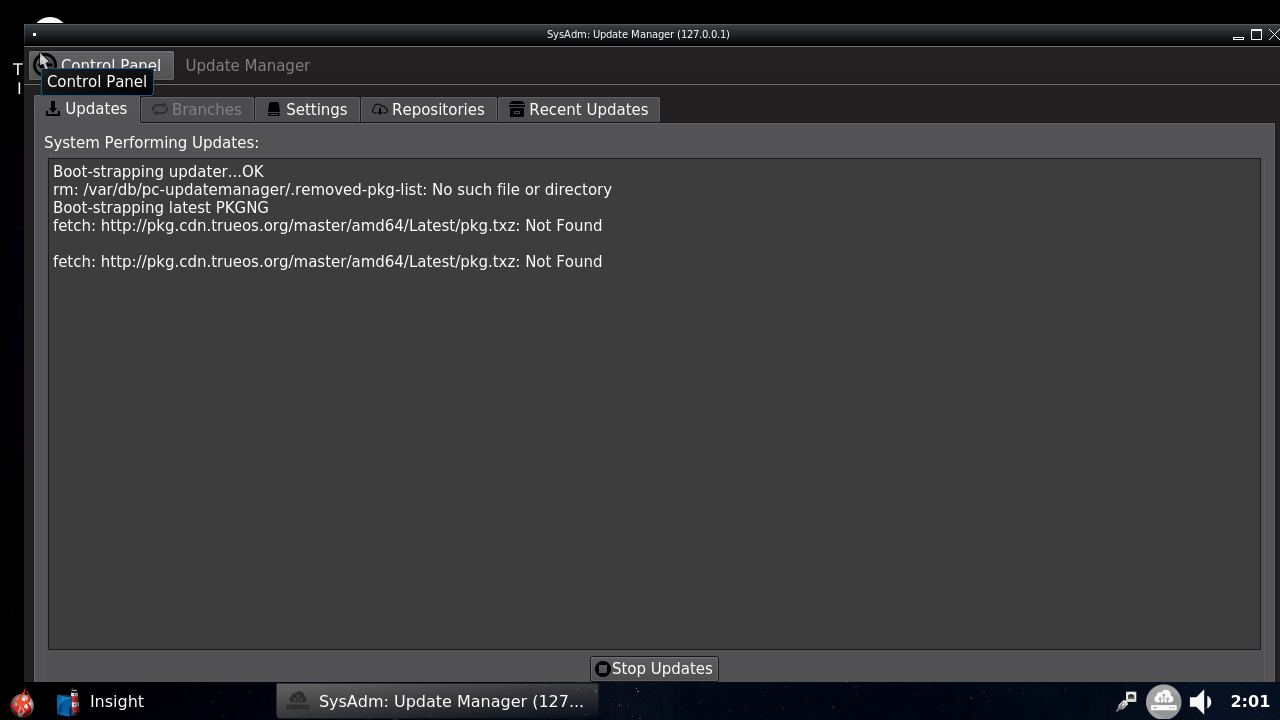
Task: Click the volume speaker icon
Action: pos(1201,702)
